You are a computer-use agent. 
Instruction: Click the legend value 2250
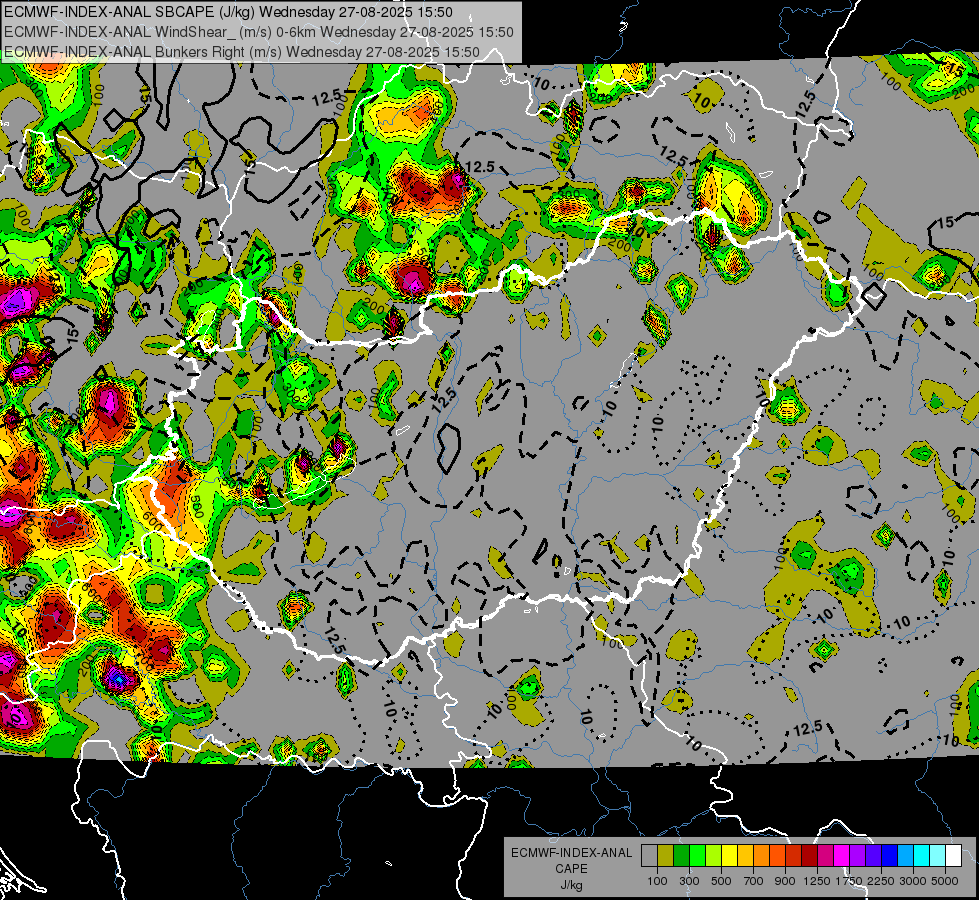coord(881,881)
